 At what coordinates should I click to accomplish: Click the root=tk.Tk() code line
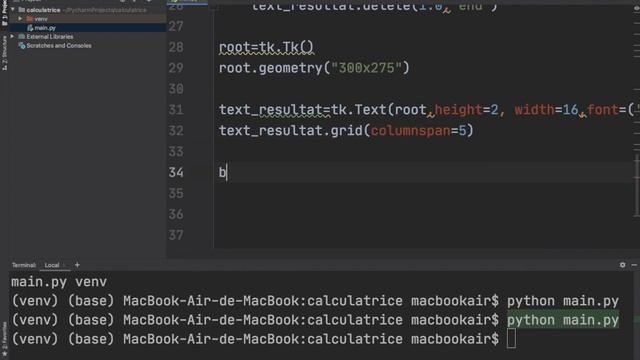click(x=266, y=47)
